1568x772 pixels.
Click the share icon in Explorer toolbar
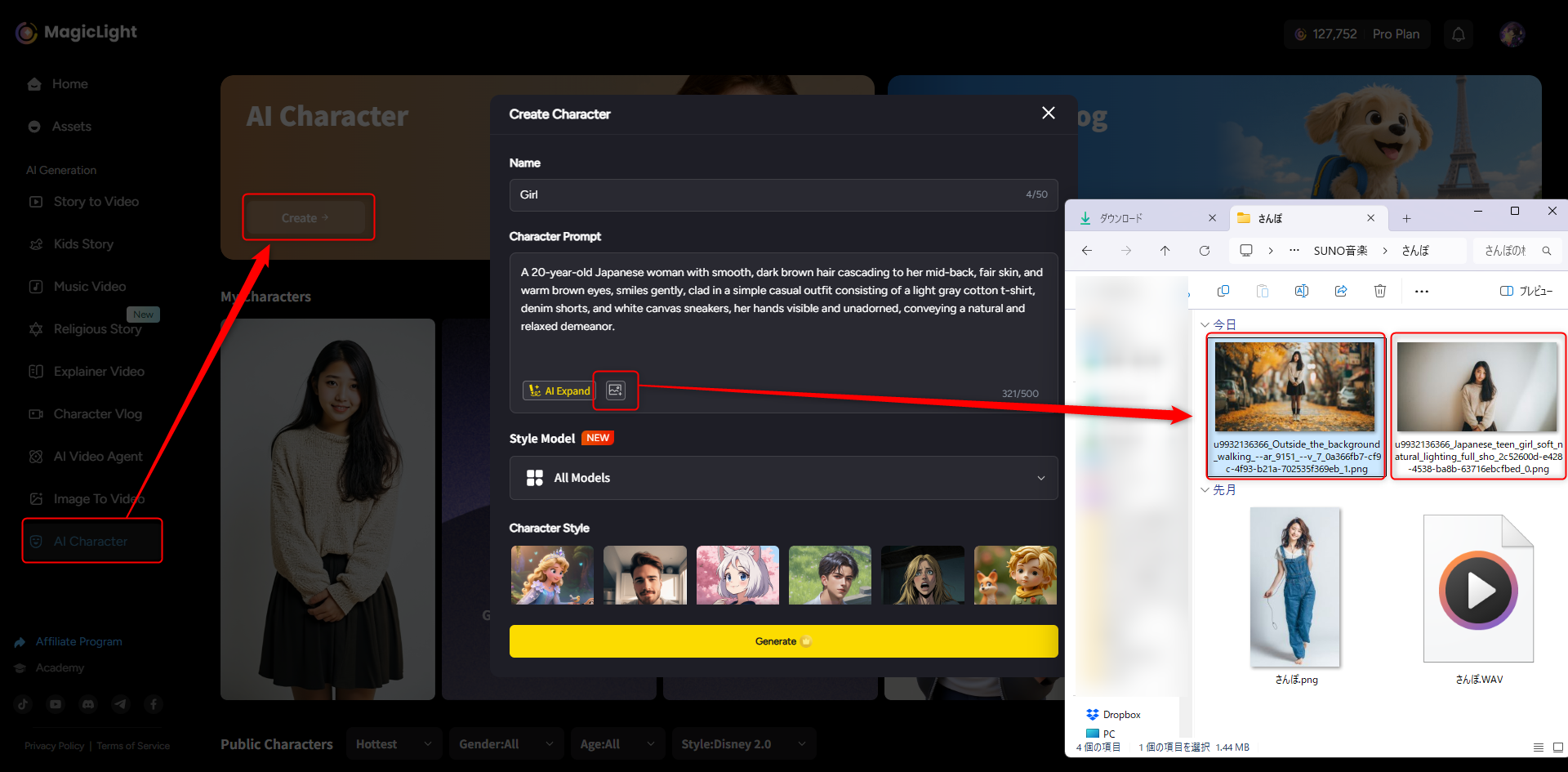pos(1340,292)
